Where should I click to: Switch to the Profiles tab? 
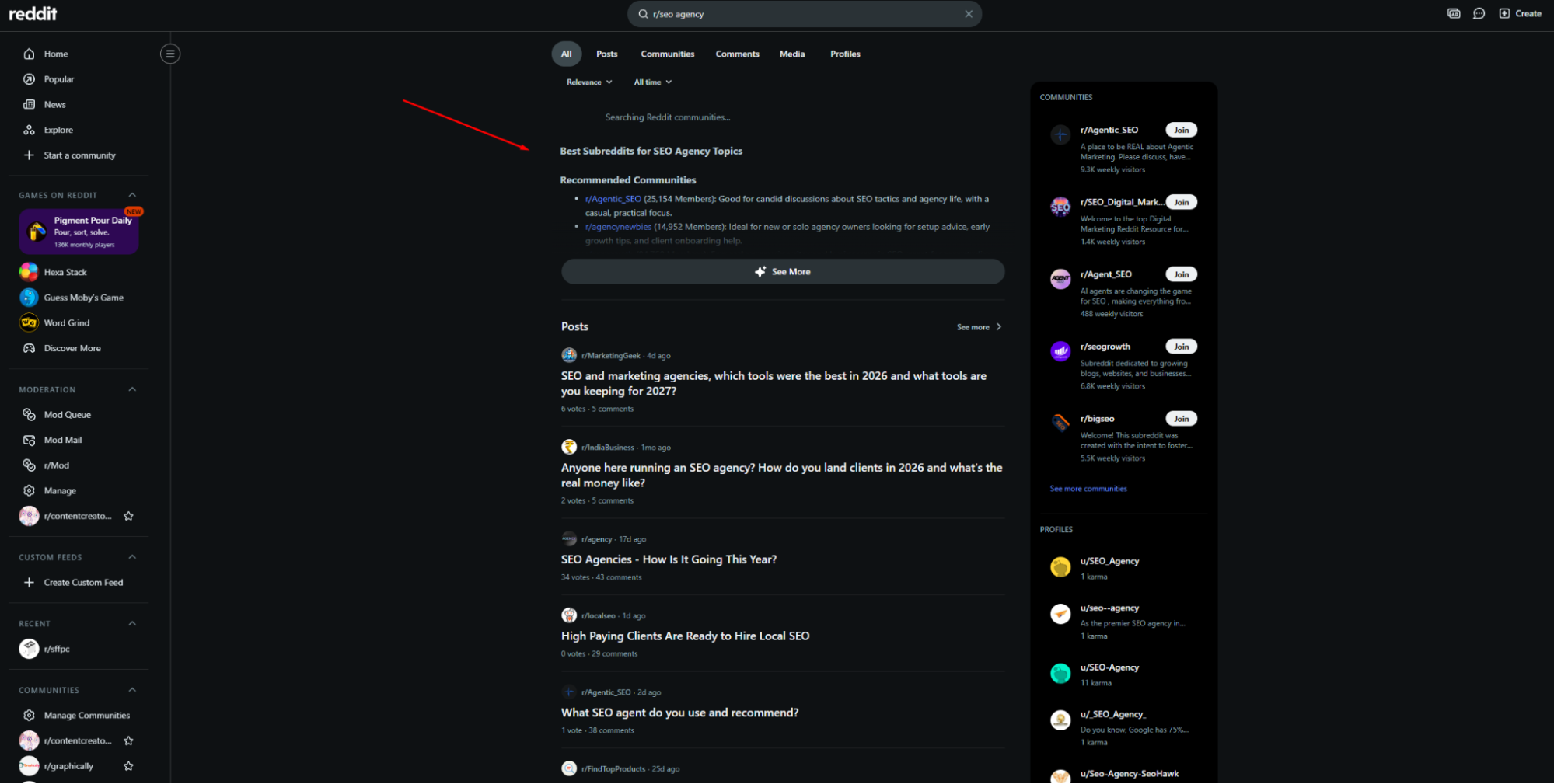click(845, 54)
